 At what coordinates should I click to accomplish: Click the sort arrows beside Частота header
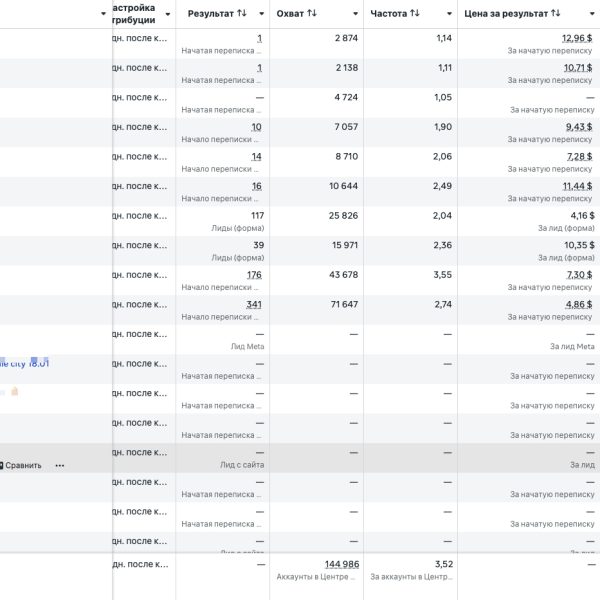(x=415, y=14)
